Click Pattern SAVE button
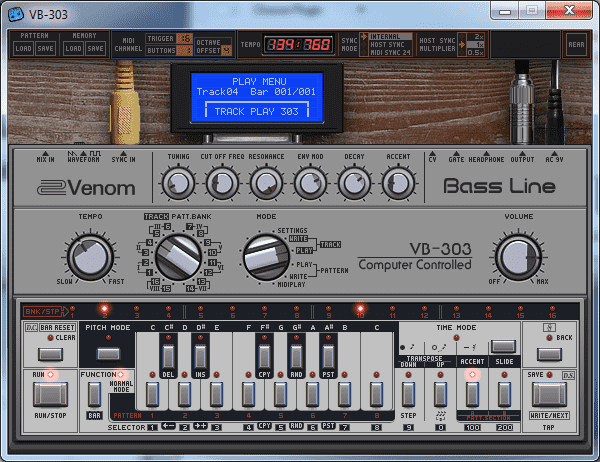Screen dimensions: 600x462 pos(46,48)
